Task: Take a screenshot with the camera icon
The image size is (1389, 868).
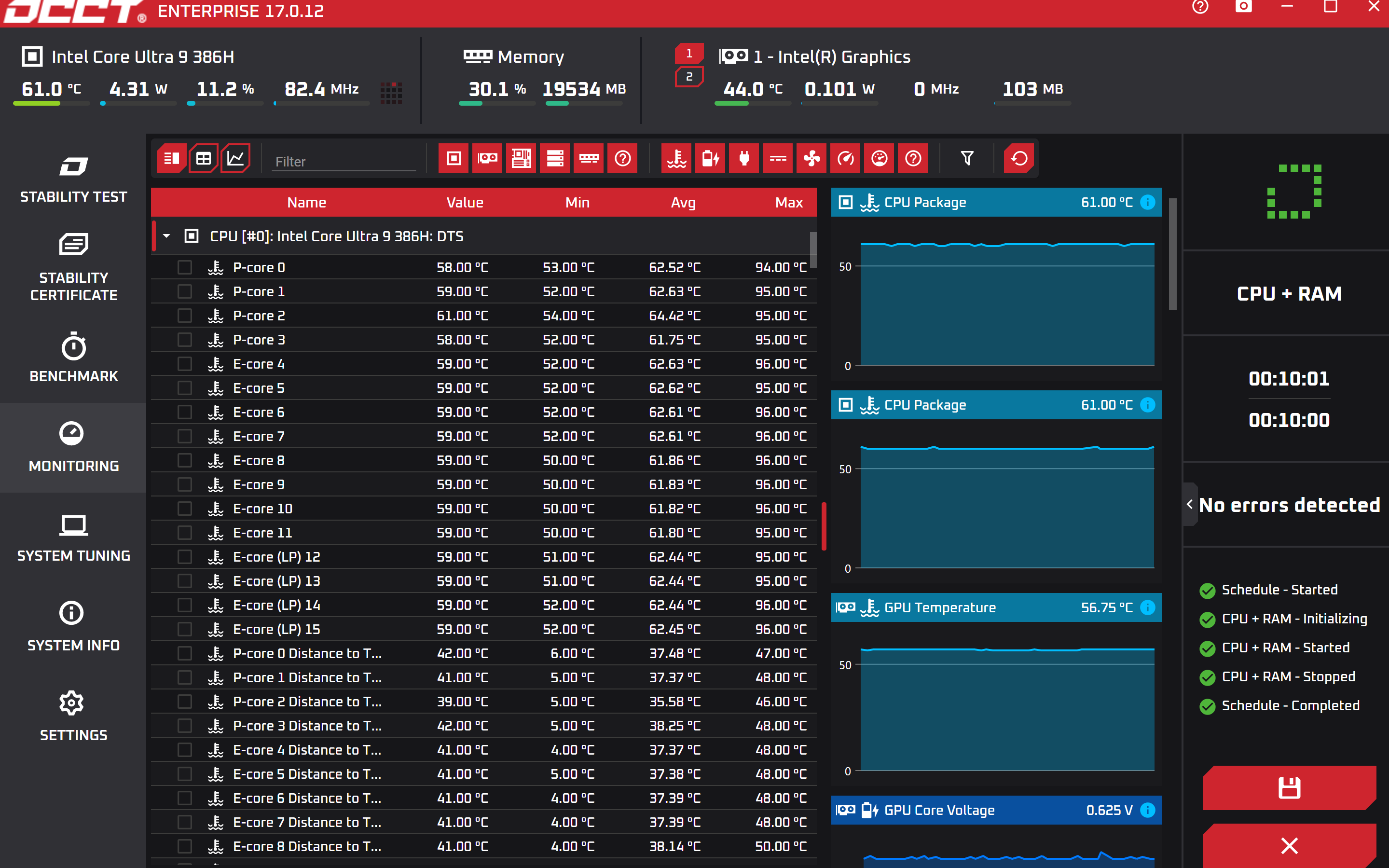Action: pos(1243,7)
